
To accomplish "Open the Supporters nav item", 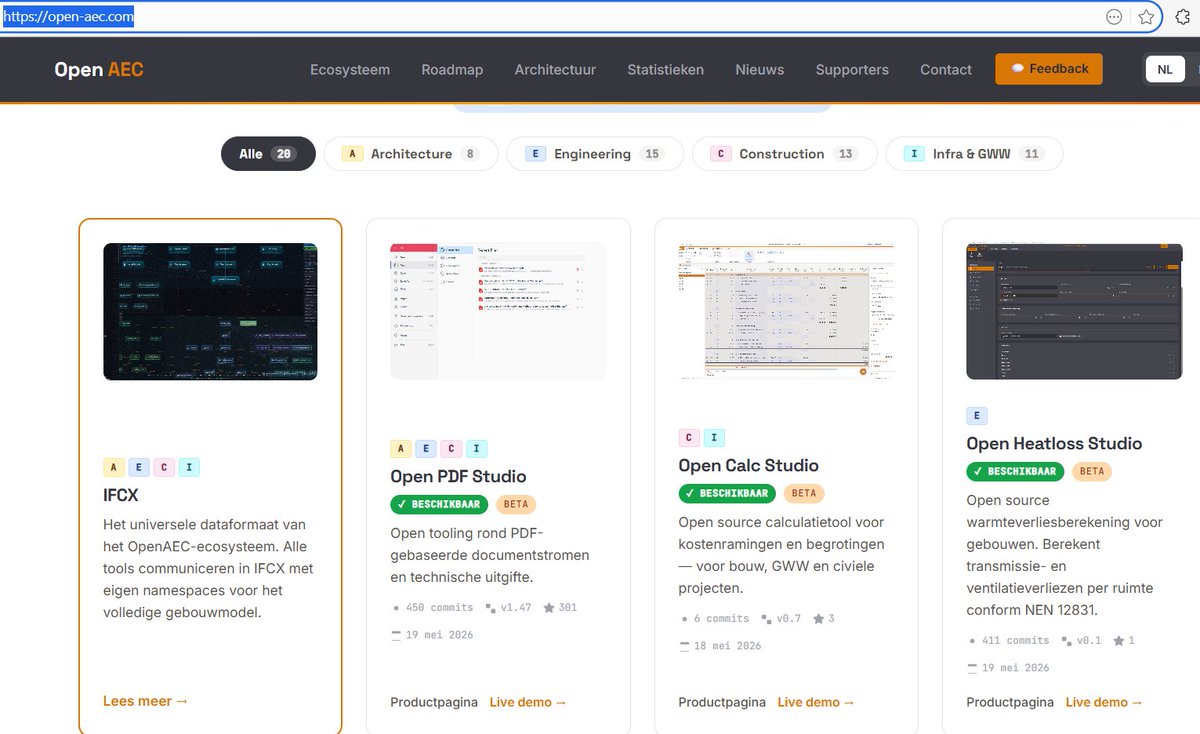I will coord(852,70).
